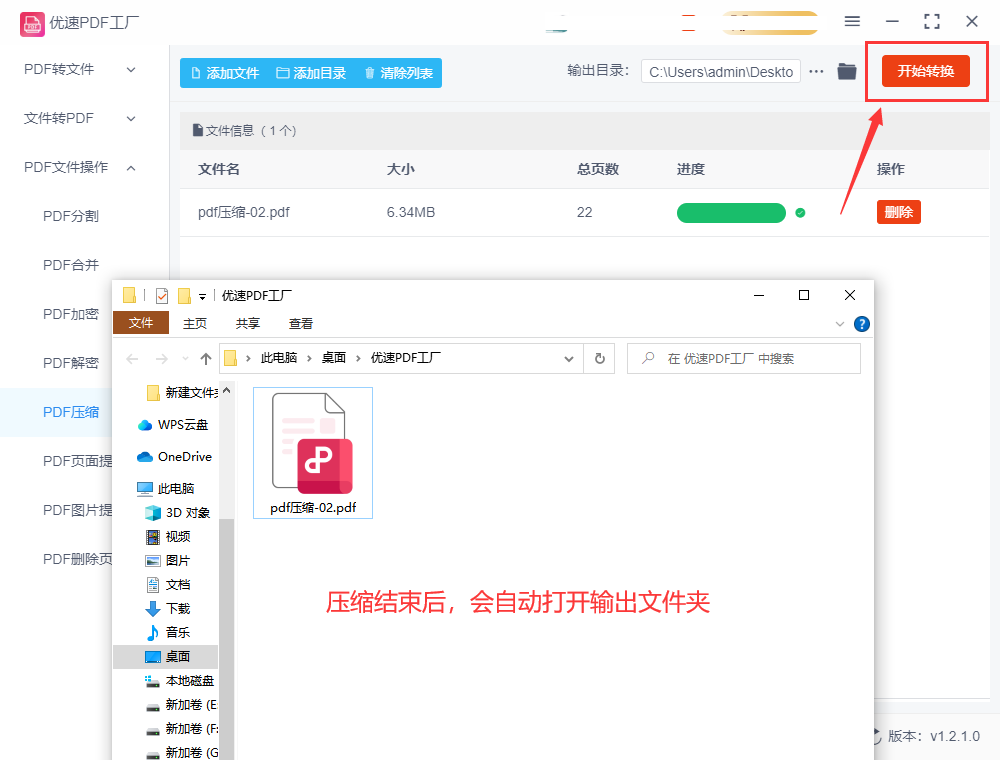Expand the Explorer ribbon chevron
This screenshot has width=1000, height=760.
point(839,324)
